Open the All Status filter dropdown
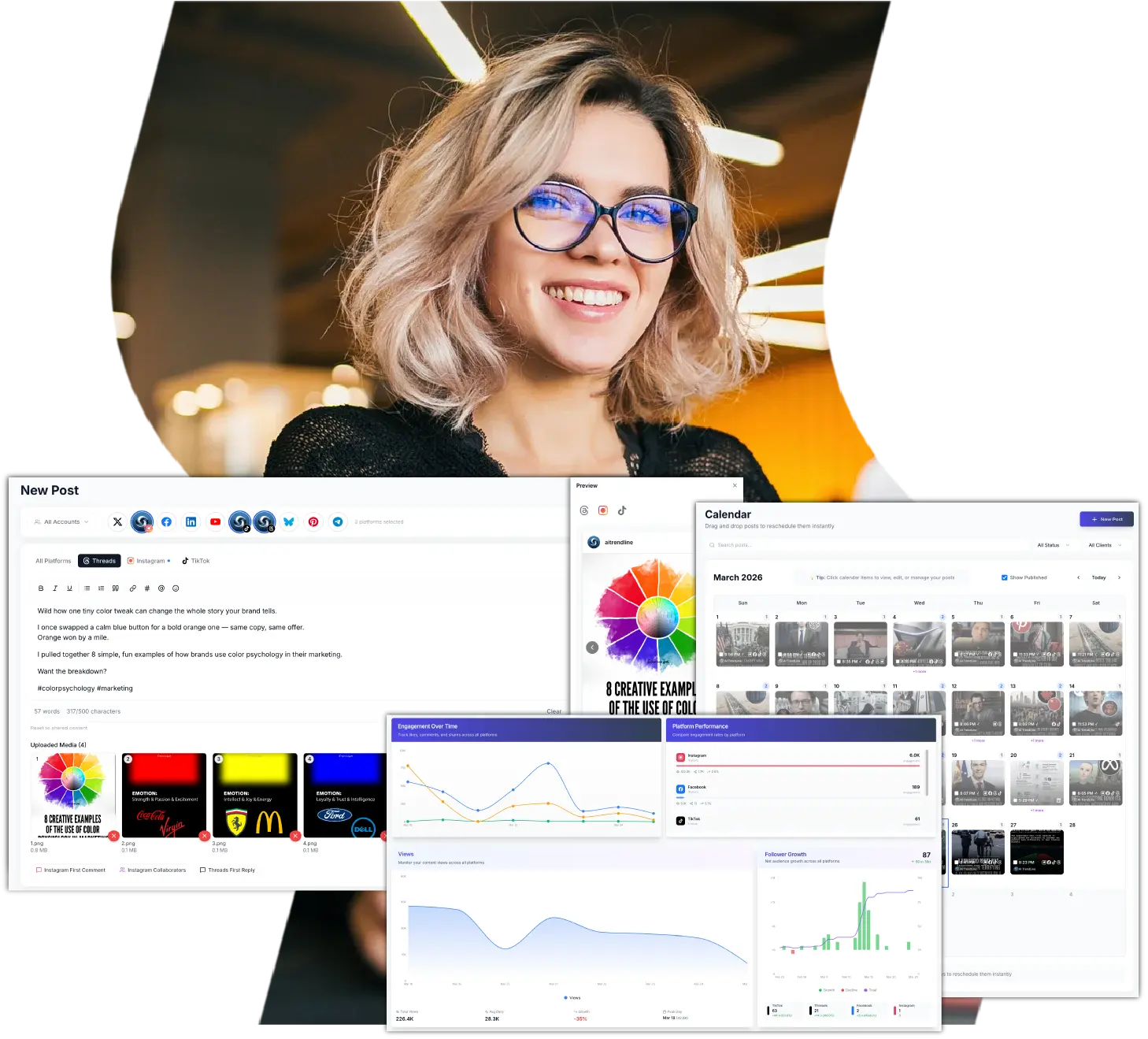 [x=1053, y=544]
